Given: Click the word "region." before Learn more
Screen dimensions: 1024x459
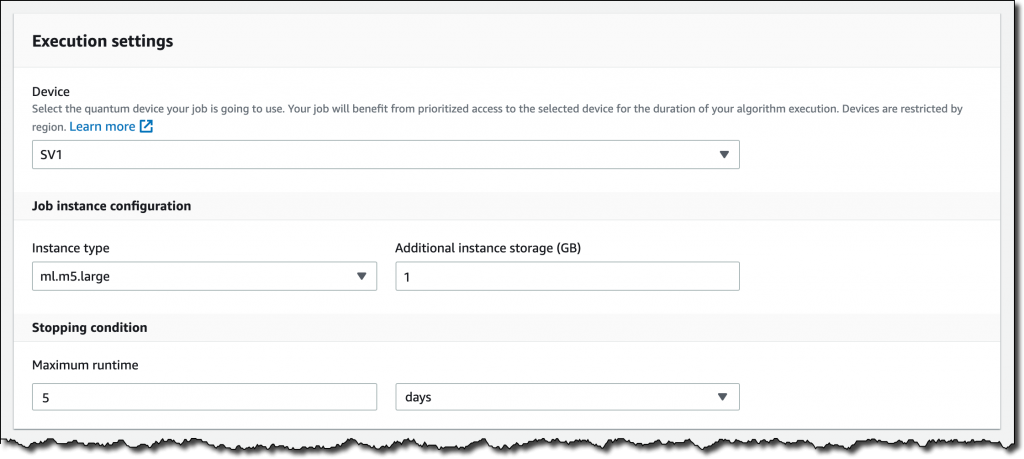Looking at the screenshot, I should pos(49,127).
